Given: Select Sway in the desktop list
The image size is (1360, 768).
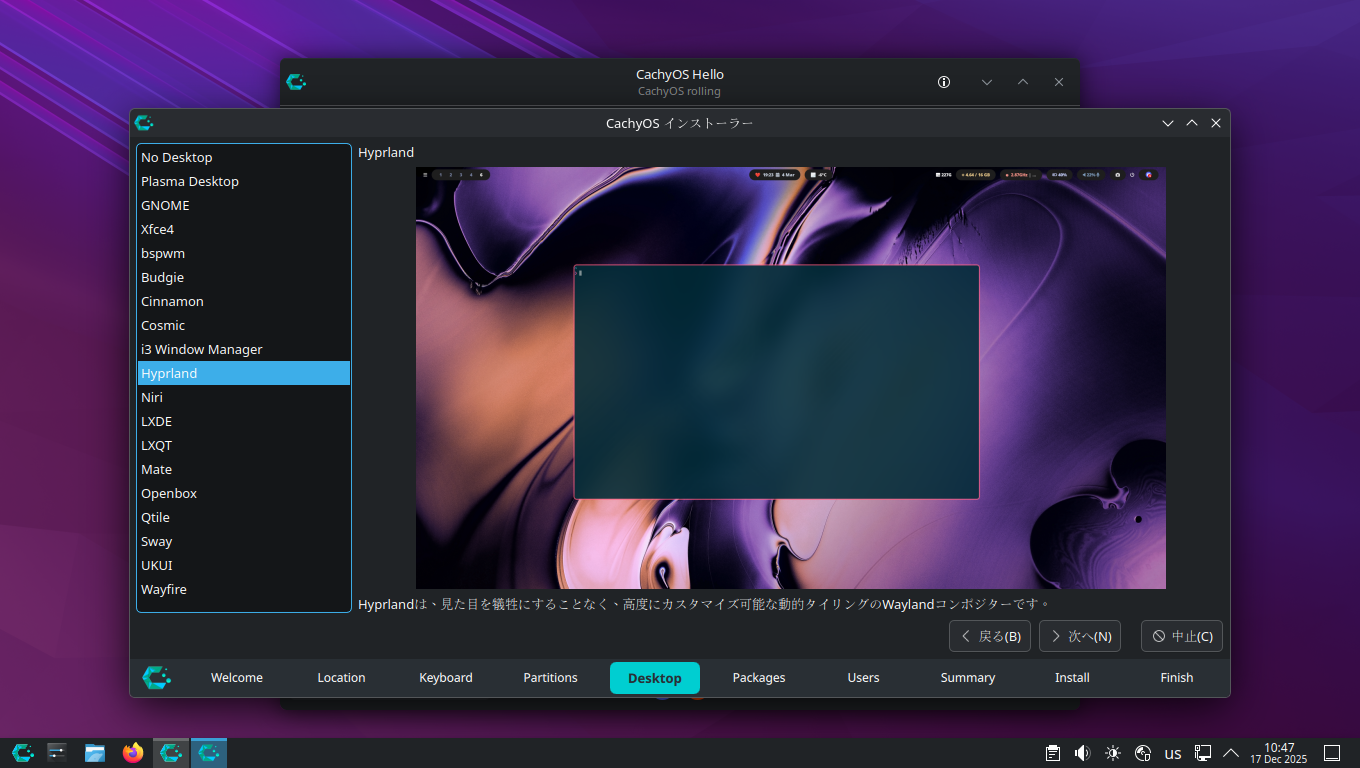Looking at the screenshot, I should coord(244,541).
